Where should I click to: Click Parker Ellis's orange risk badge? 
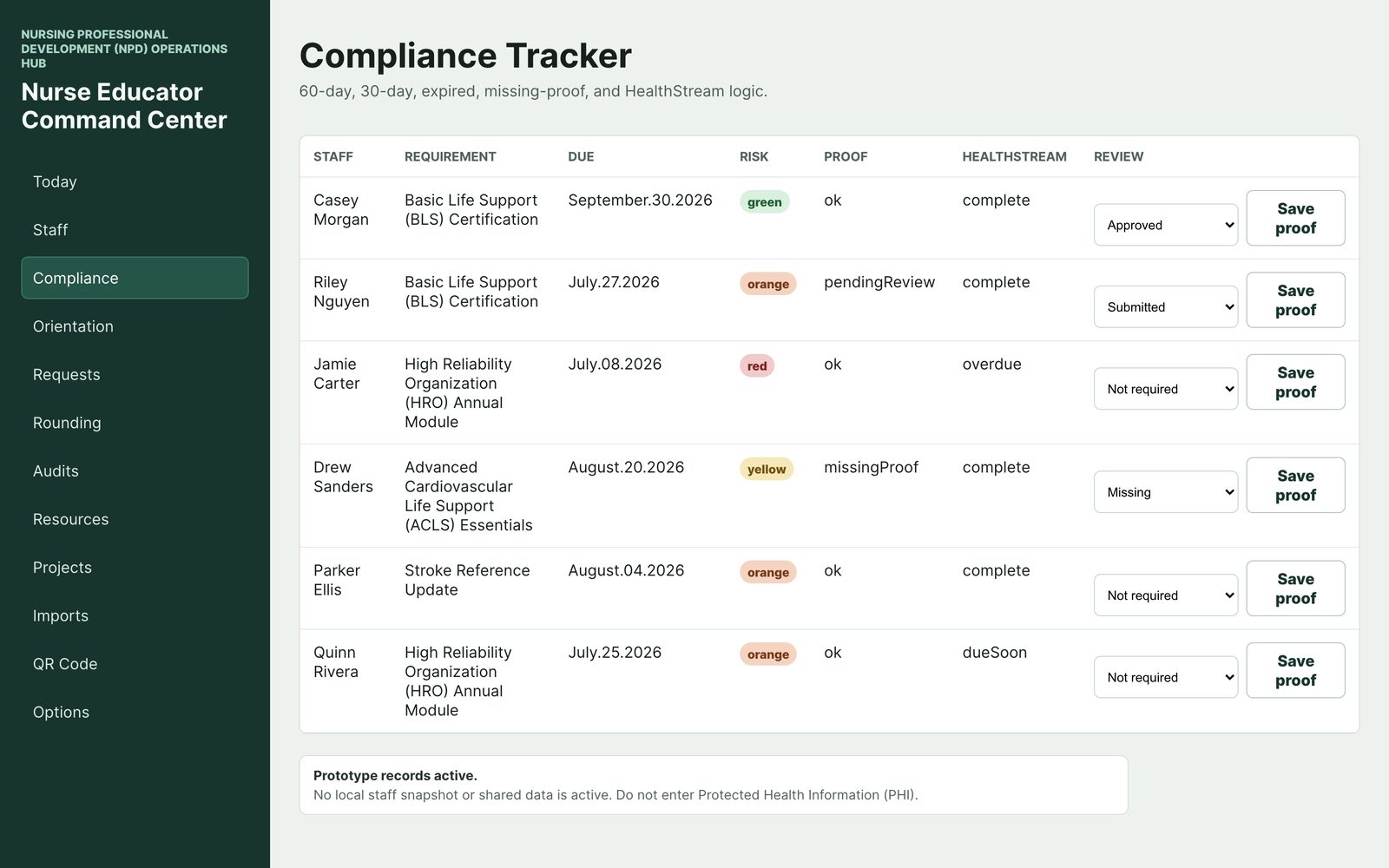tap(767, 573)
